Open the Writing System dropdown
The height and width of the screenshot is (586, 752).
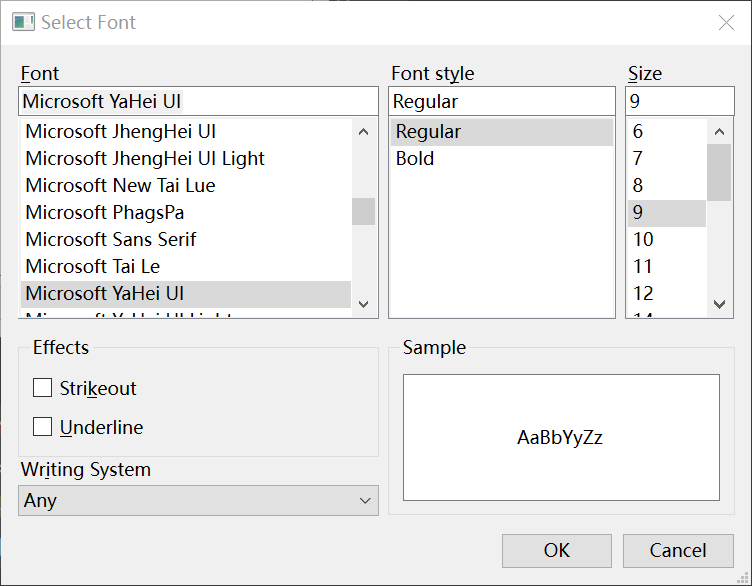198,501
